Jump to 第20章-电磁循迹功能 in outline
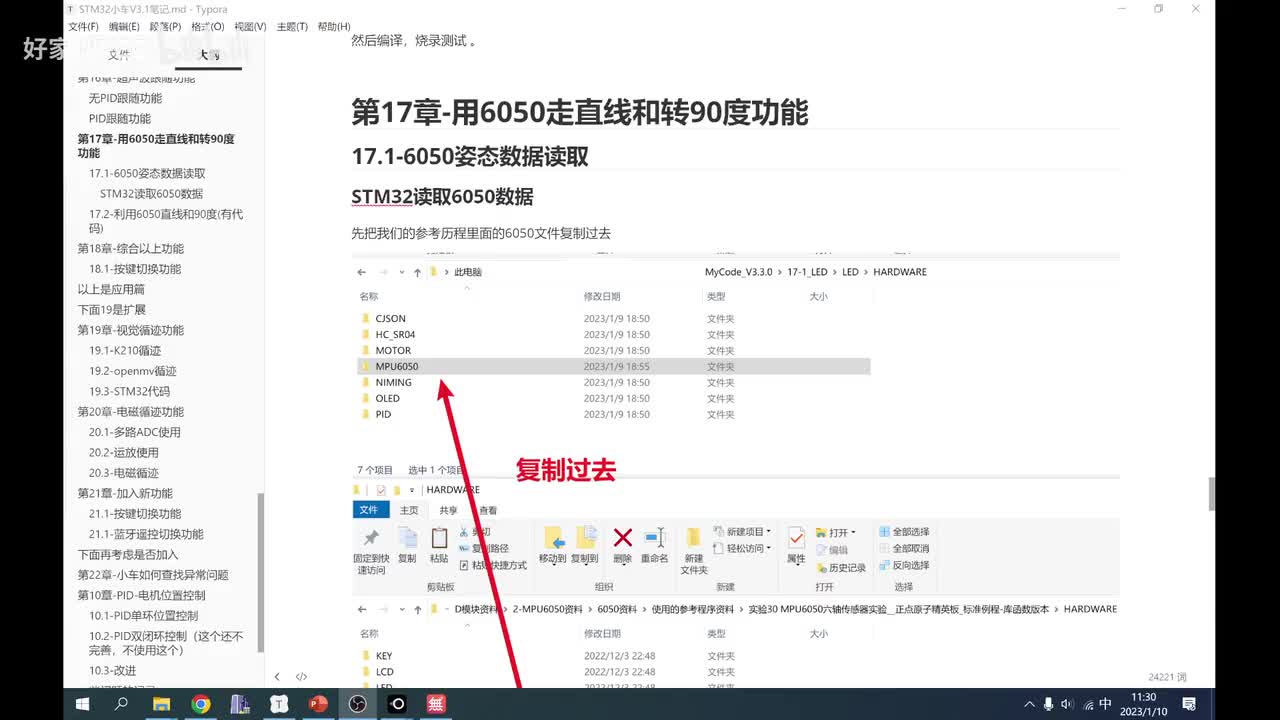This screenshot has height=720, width=1280. coord(130,411)
